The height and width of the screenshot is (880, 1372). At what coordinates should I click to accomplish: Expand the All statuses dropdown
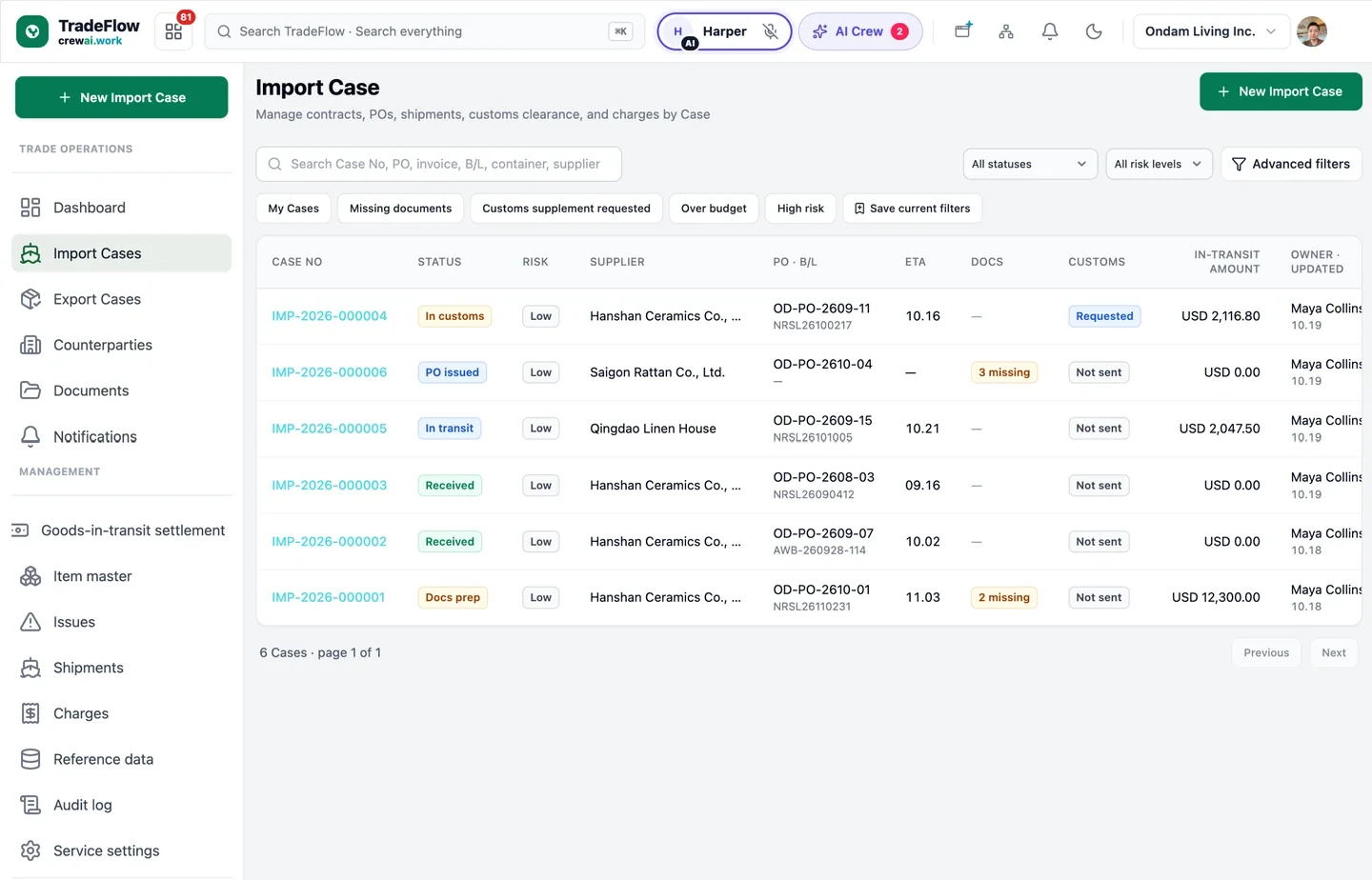[x=1030, y=164]
